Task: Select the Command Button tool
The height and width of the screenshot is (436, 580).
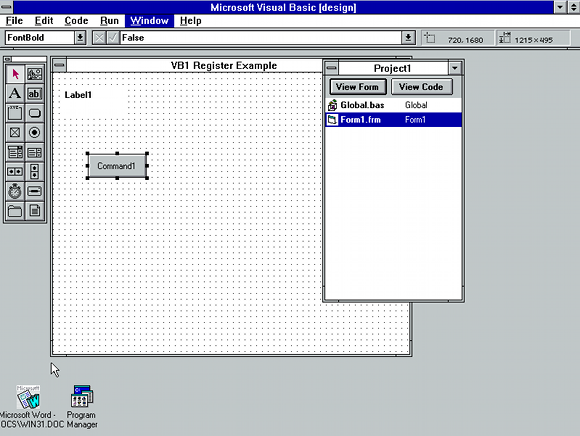Action: (x=35, y=113)
